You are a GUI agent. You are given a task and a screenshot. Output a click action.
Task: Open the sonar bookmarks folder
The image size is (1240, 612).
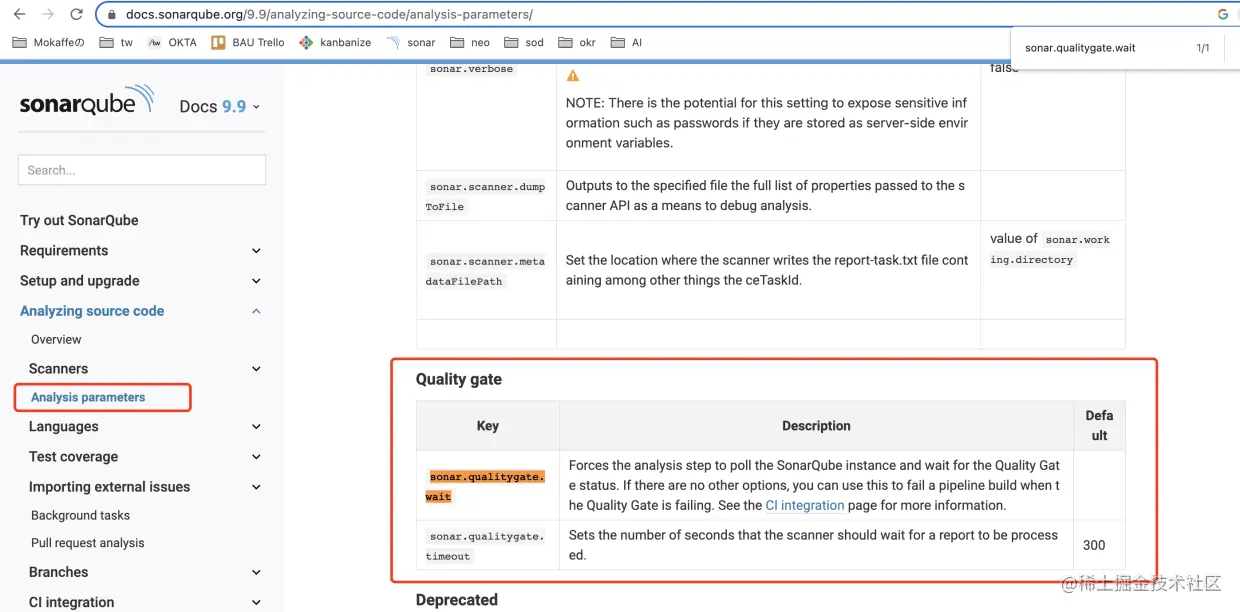point(410,42)
